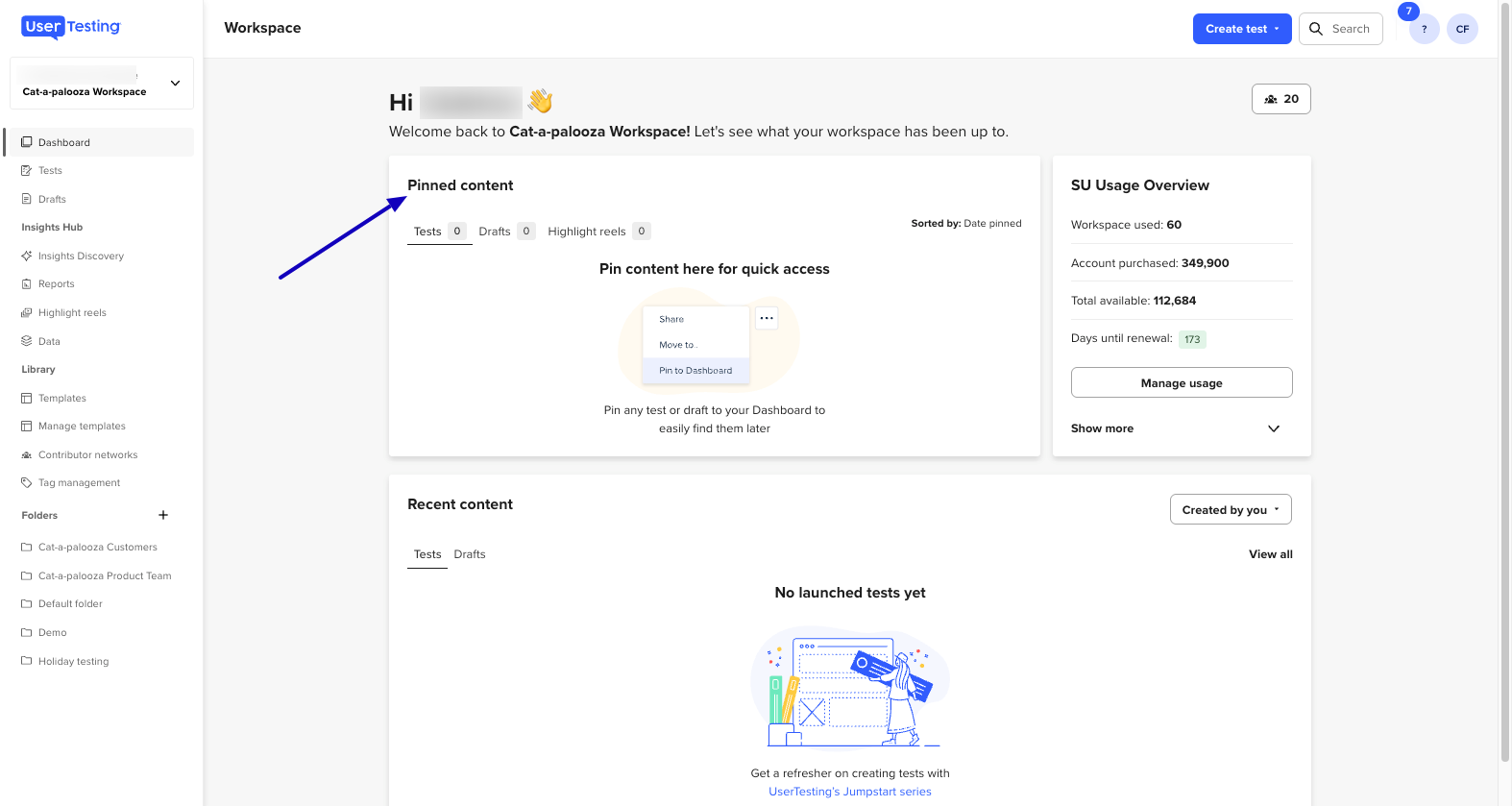Open the Created by you dropdown
The height and width of the screenshot is (806, 1512).
[1231, 509]
